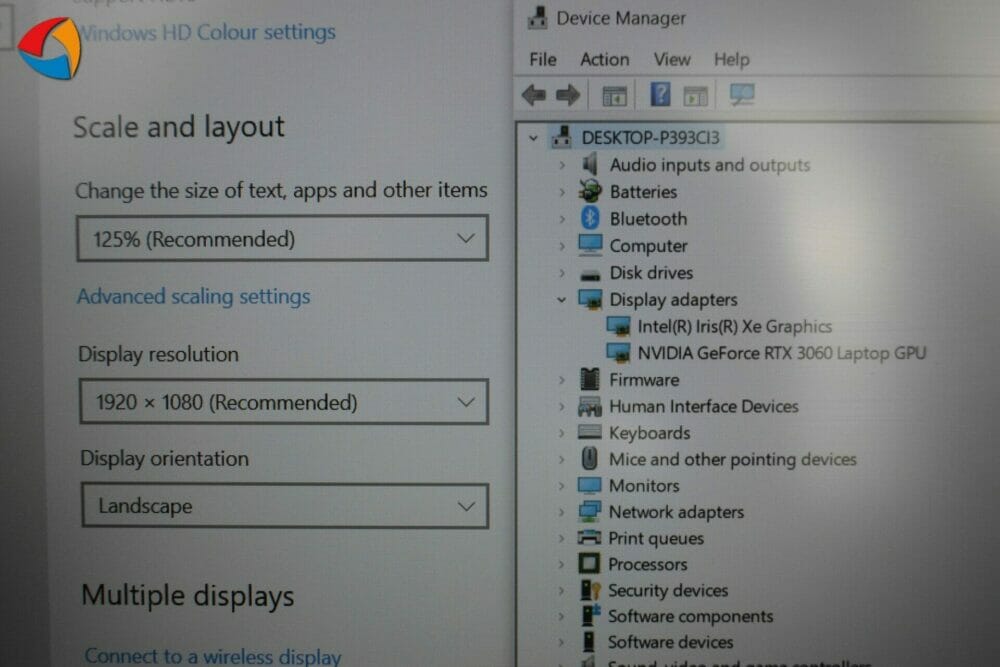
Task: Click the Software devices category icon
Action: 589,641
